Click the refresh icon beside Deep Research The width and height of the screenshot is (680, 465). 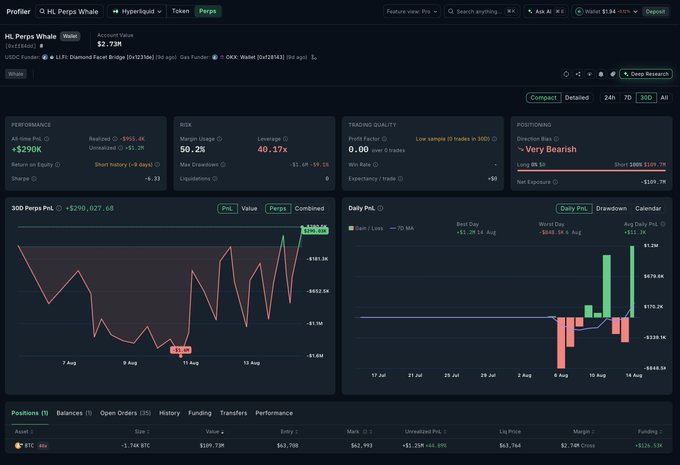pyautogui.click(x=566, y=74)
